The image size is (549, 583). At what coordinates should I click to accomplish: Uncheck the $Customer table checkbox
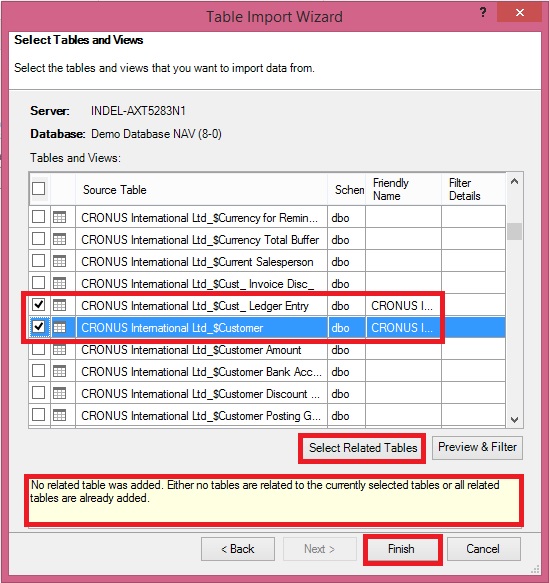[x=39, y=327]
